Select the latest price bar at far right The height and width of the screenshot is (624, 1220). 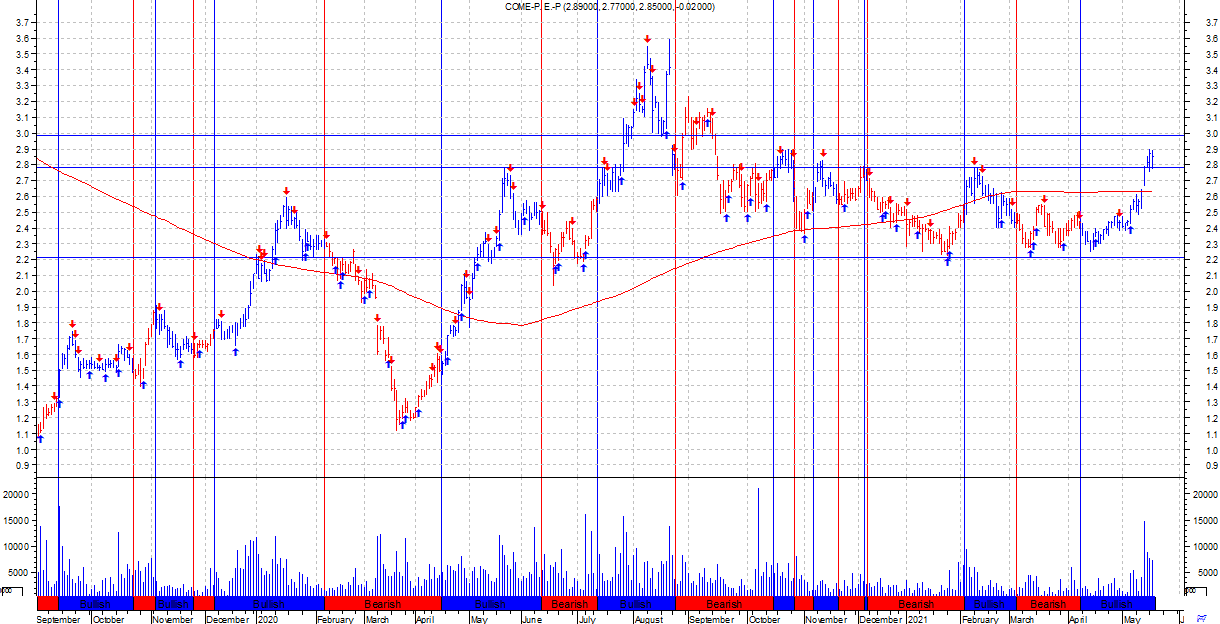pyautogui.click(x=1152, y=158)
